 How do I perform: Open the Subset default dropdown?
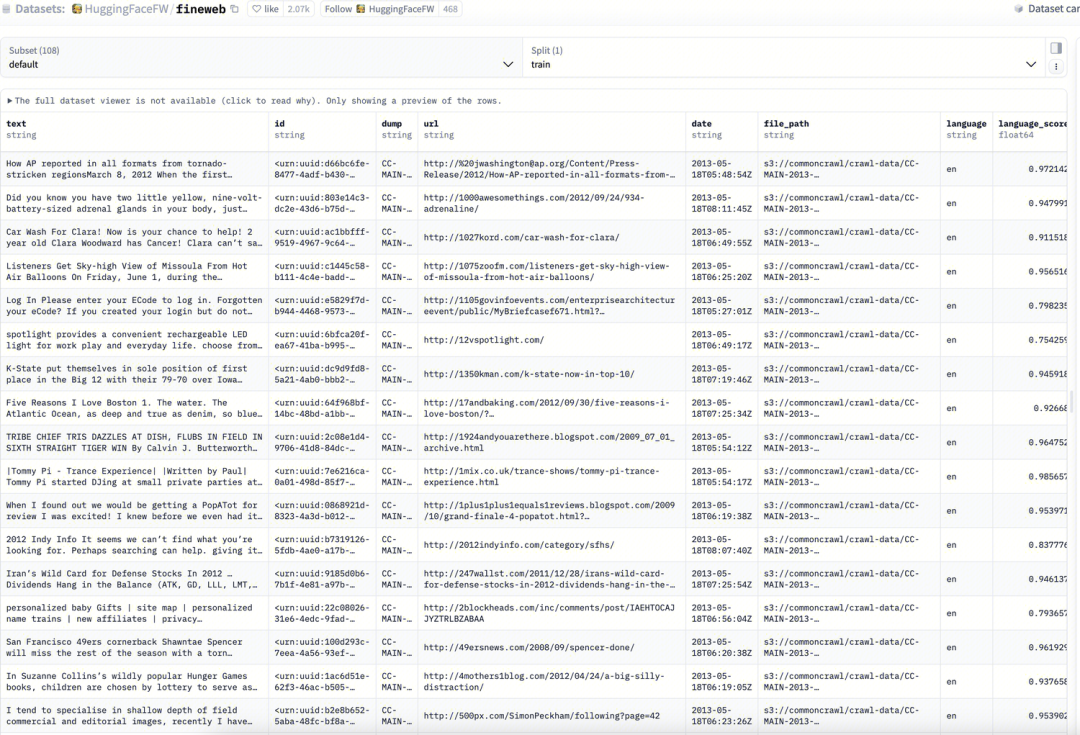(261, 57)
